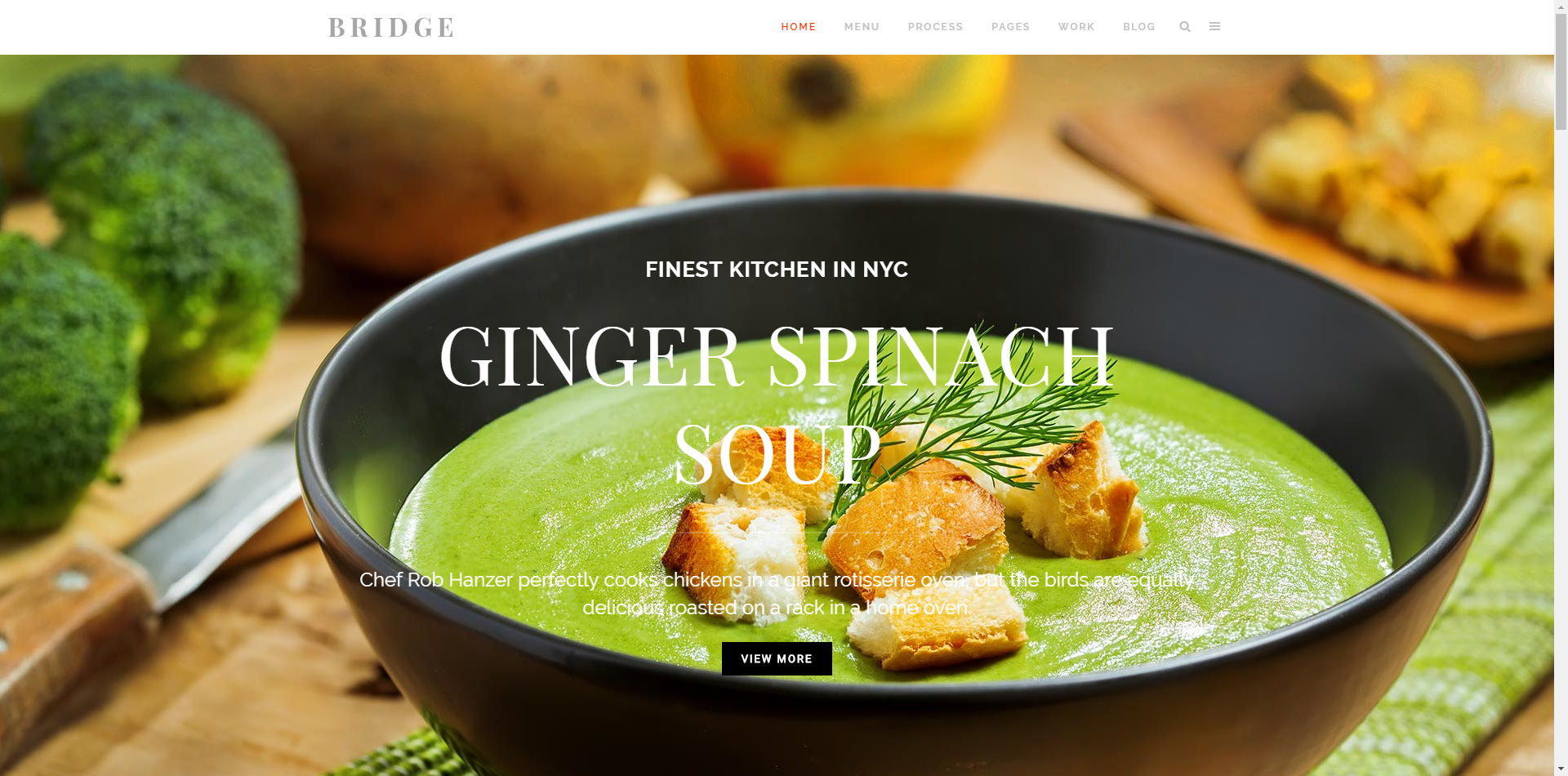Image resolution: width=1568 pixels, height=776 pixels.
Task: Click the vertical scrollbar thumb
Action: coord(1561,72)
